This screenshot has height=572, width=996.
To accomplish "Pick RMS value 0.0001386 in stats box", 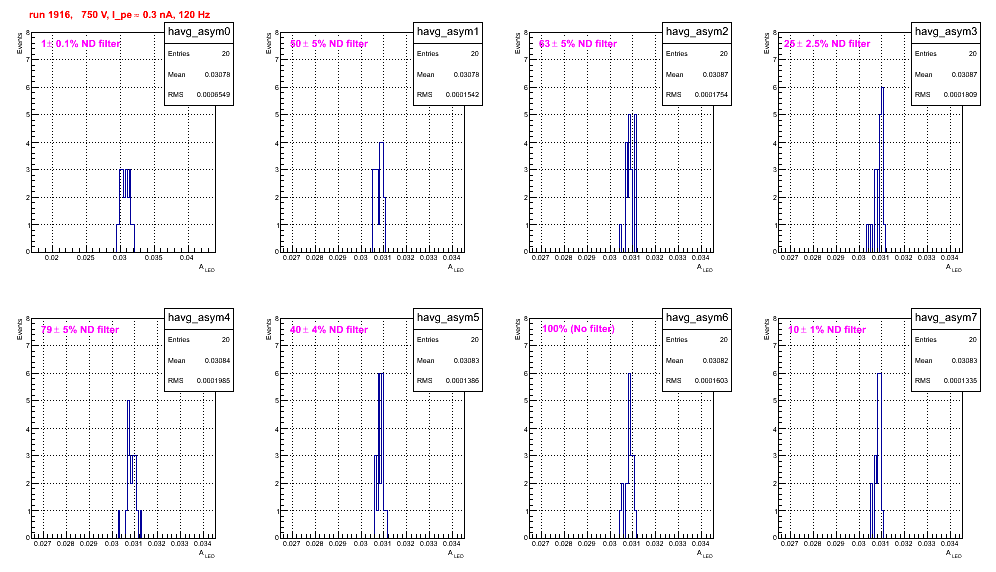I will click(x=462, y=381).
